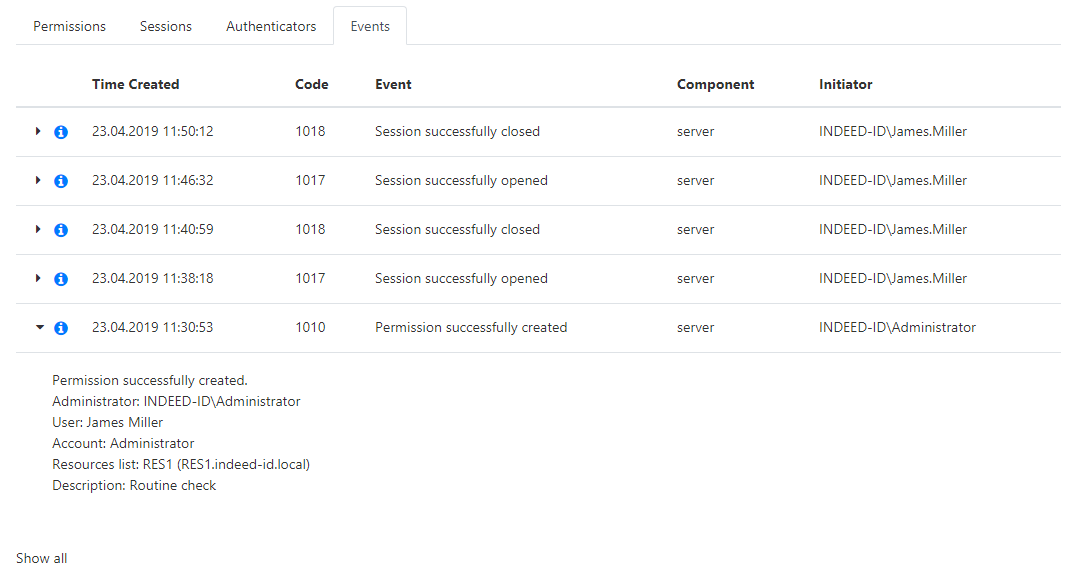This screenshot has width=1075, height=583.
Task: Click info icon for Permission successfully created event
Action: click(61, 328)
